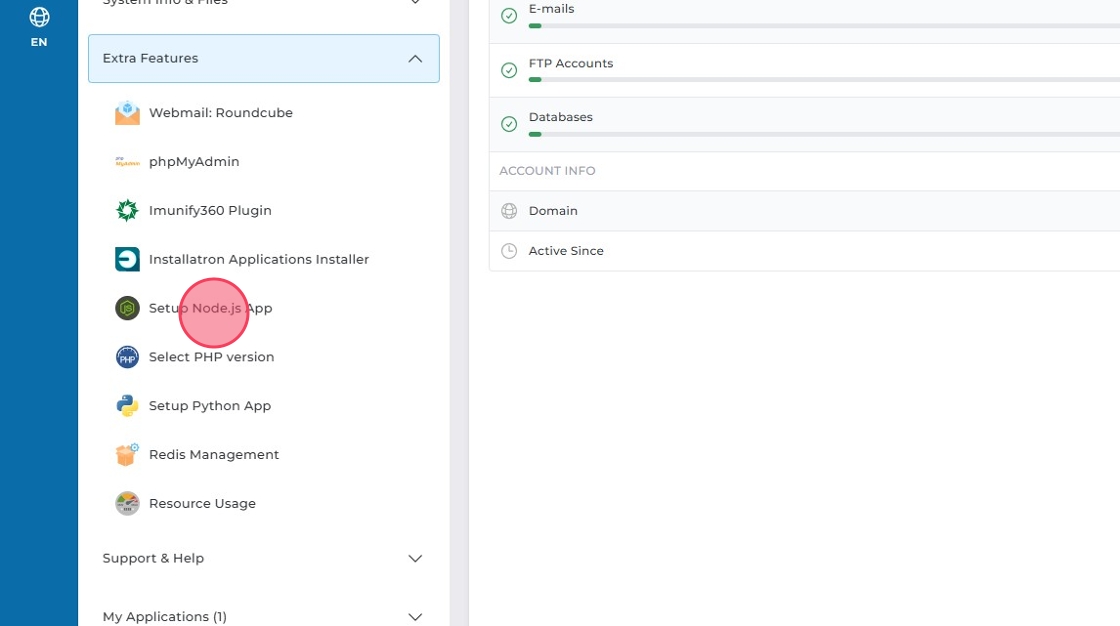Click the Resource Usage gauge icon
Viewport: 1120px width, 626px height.
127,504
